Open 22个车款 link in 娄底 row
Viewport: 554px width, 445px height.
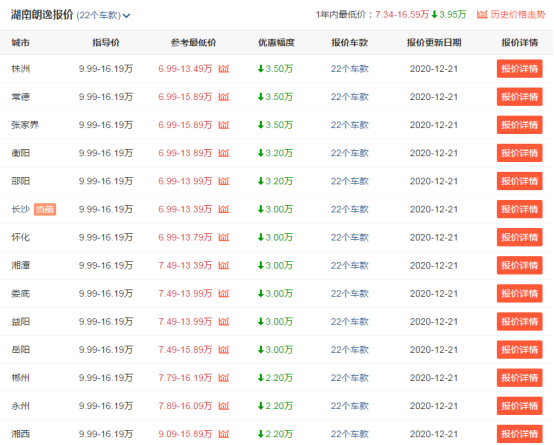coord(349,293)
